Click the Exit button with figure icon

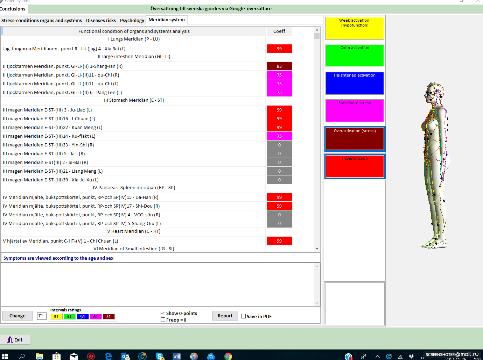(15, 340)
